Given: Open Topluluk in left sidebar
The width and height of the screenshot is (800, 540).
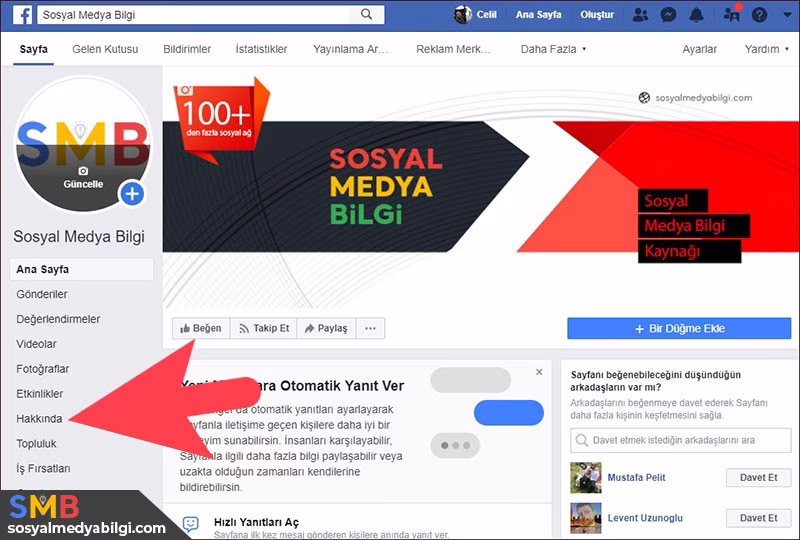Looking at the screenshot, I should point(36,444).
